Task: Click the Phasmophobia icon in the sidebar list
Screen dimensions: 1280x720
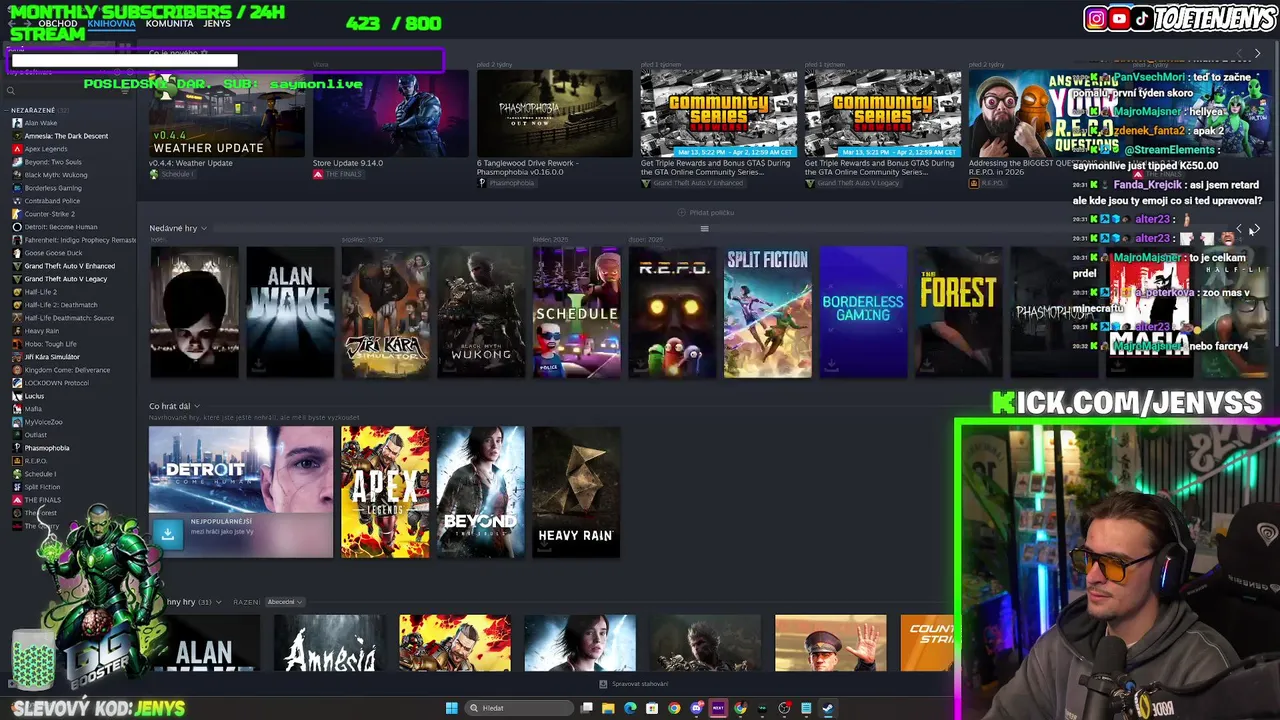Action: point(17,448)
